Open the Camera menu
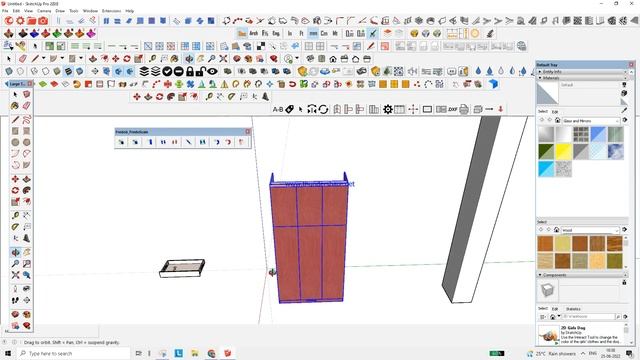Viewport: 640px width, 360px height. tap(44, 11)
